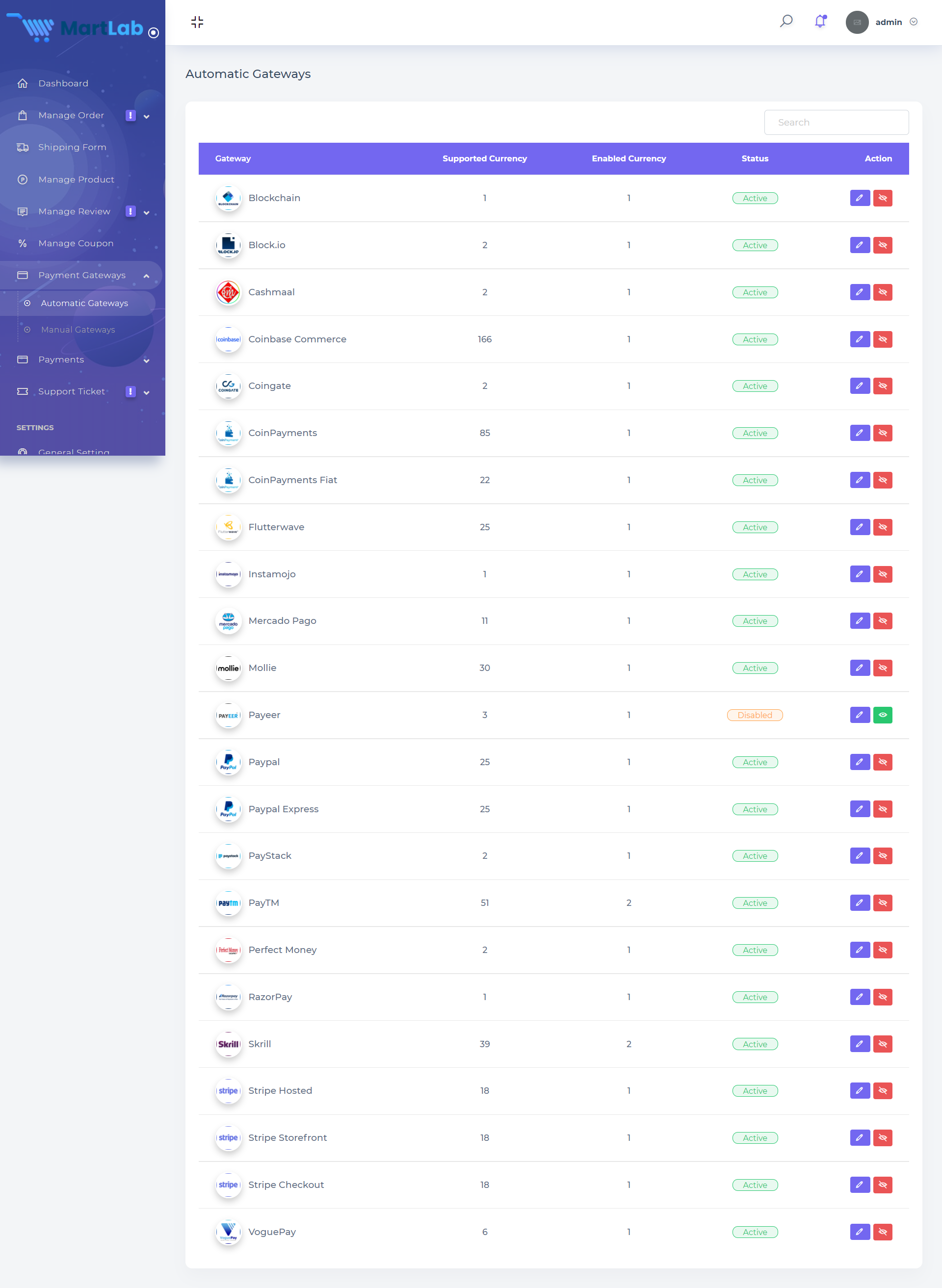
Task: Edit the Skrill gateway
Action: (859, 1044)
